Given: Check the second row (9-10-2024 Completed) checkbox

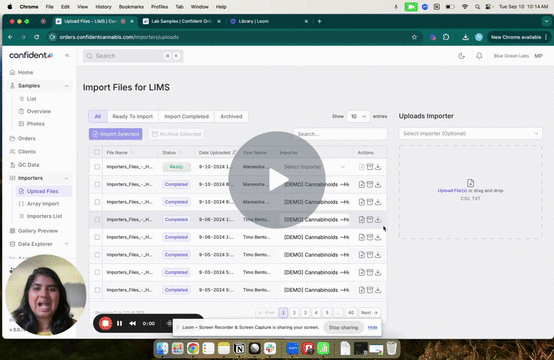Looking at the screenshot, I should pos(97,184).
